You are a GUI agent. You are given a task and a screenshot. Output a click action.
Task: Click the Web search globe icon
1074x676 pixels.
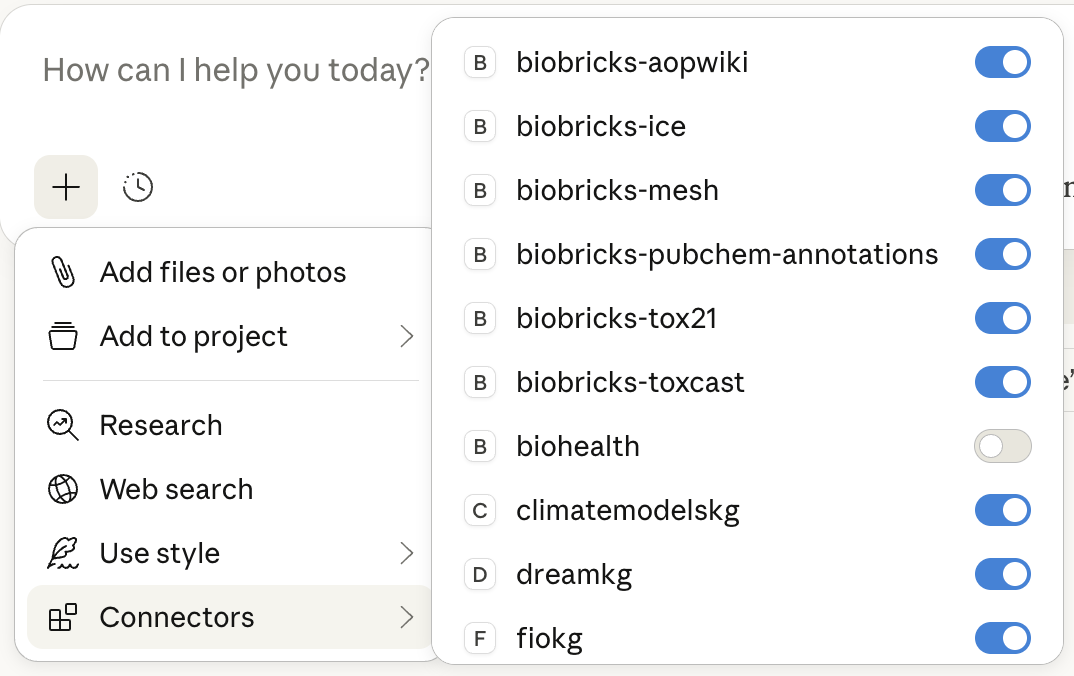click(x=62, y=489)
